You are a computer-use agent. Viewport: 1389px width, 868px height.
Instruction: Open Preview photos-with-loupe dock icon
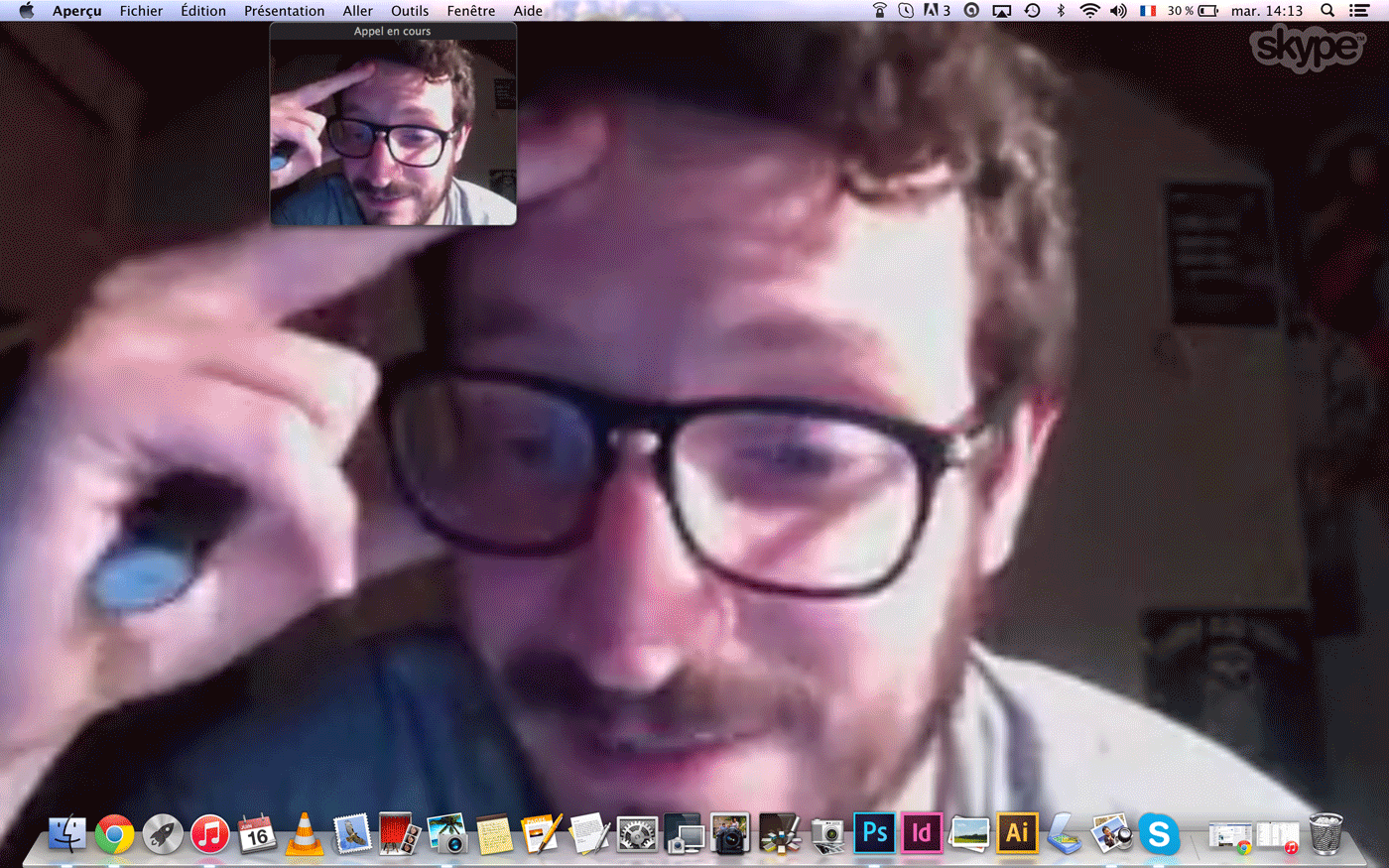[1112, 834]
